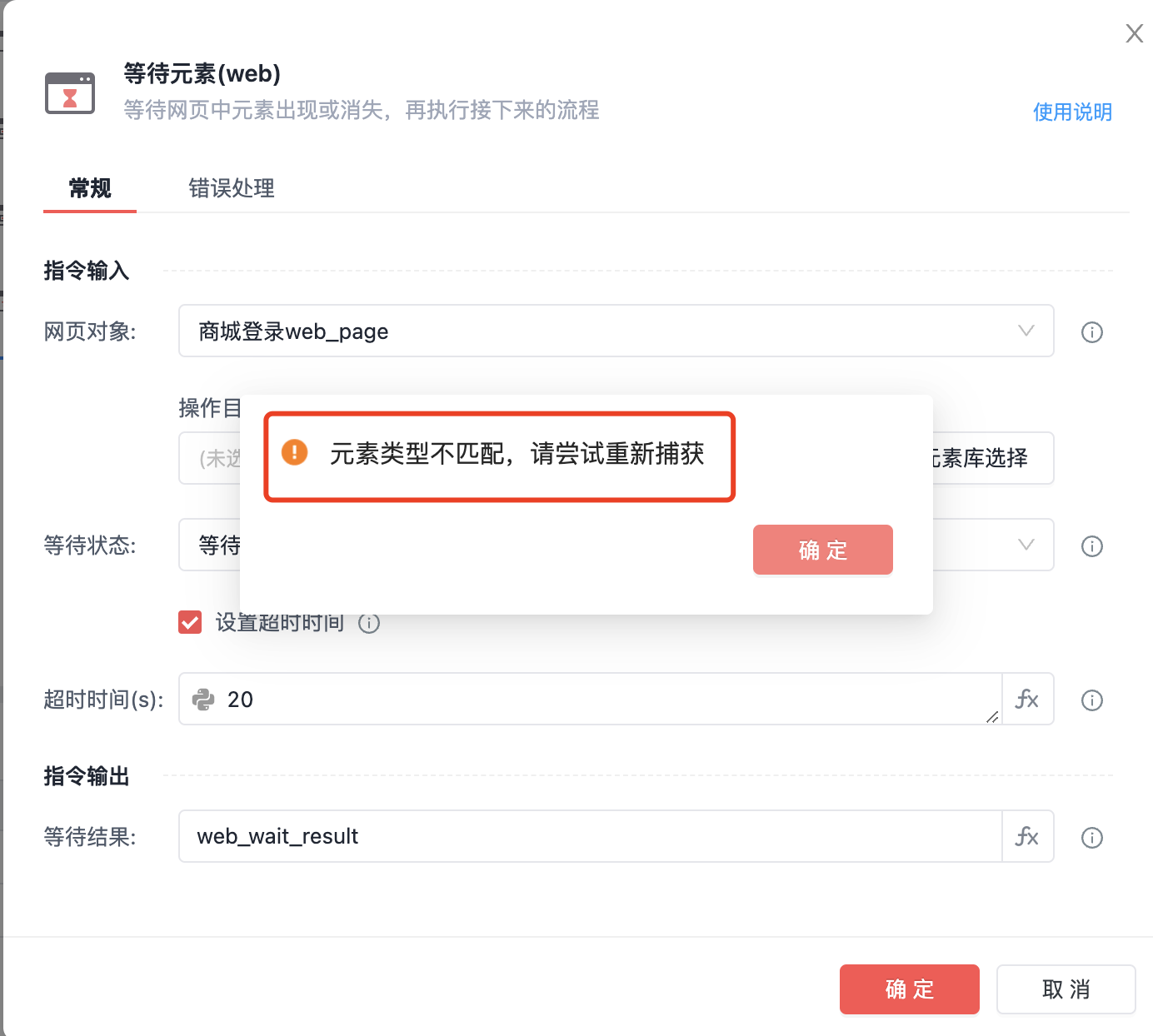1153x1036 pixels.
Task: Click the 元素库选择 button
Action: click(991, 458)
